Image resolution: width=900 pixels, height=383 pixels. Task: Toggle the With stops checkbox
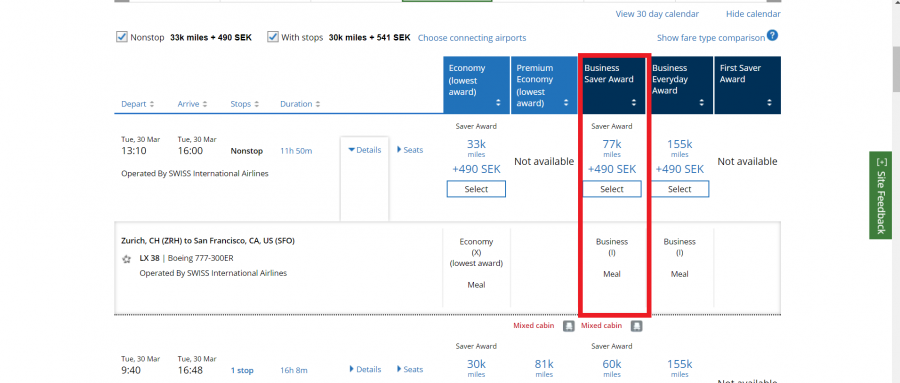tap(273, 37)
